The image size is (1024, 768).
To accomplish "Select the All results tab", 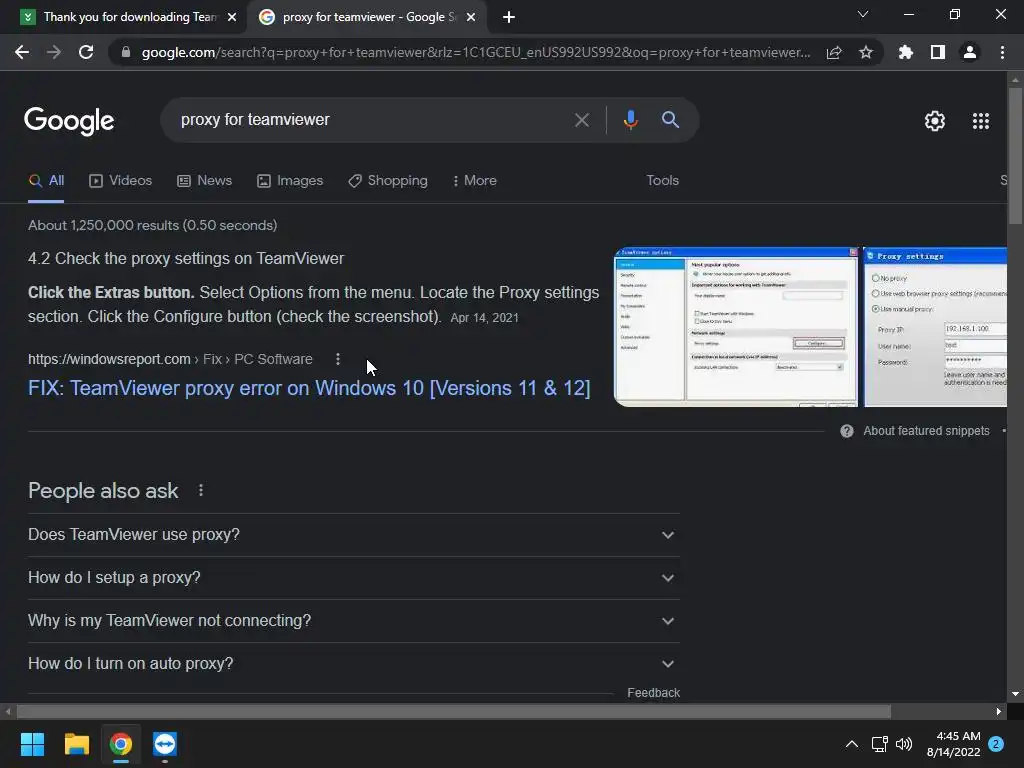I will pyautogui.click(x=46, y=181).
